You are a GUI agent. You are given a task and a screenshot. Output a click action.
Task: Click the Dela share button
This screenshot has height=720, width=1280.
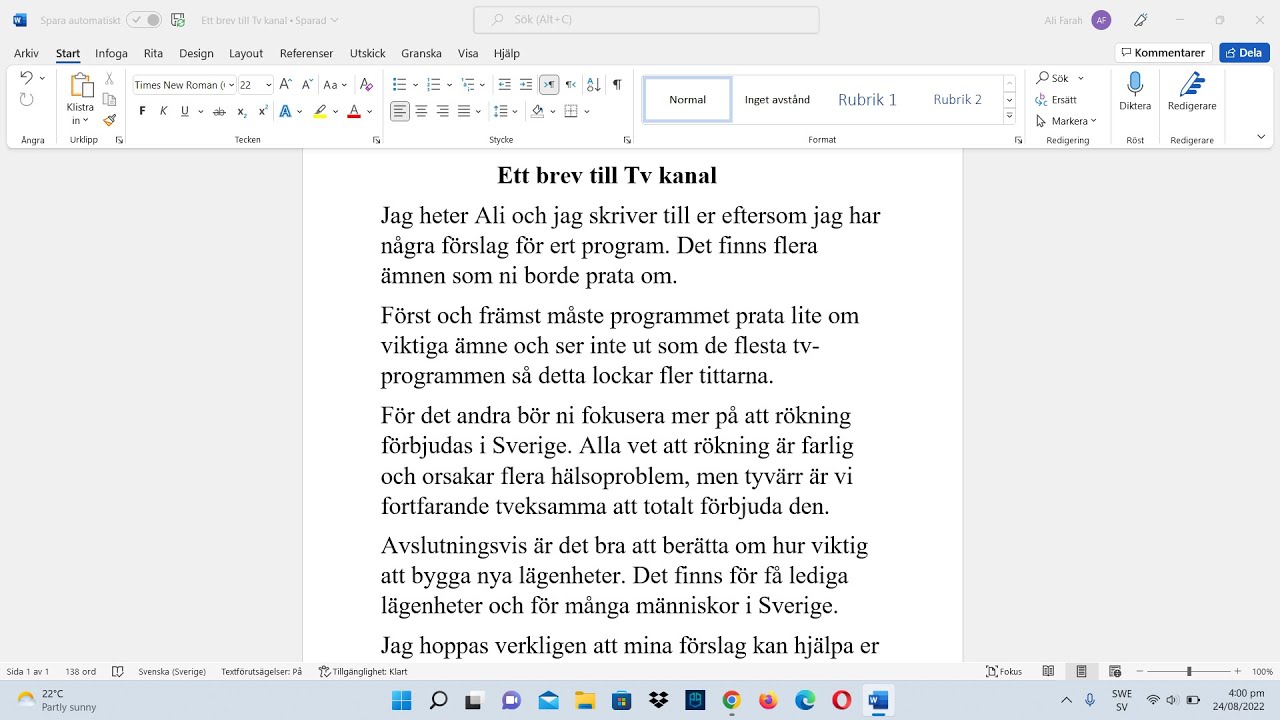[x=1244, y=53]
